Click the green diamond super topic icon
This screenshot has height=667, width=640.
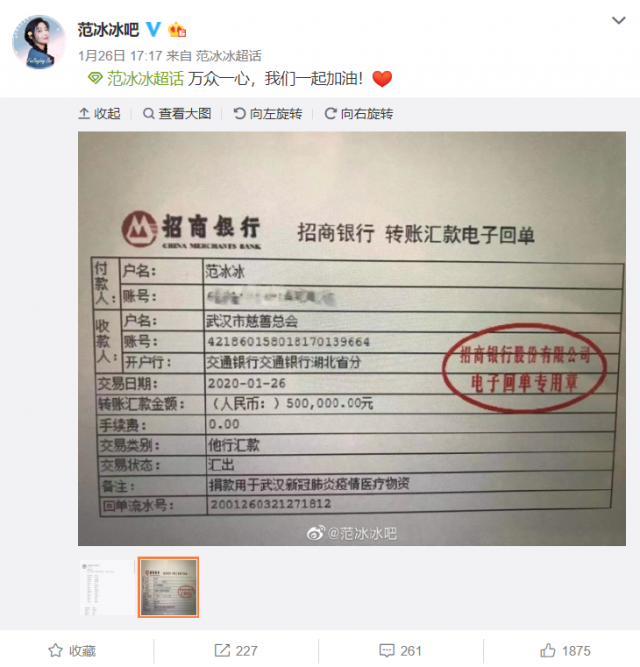click(95, 78)
